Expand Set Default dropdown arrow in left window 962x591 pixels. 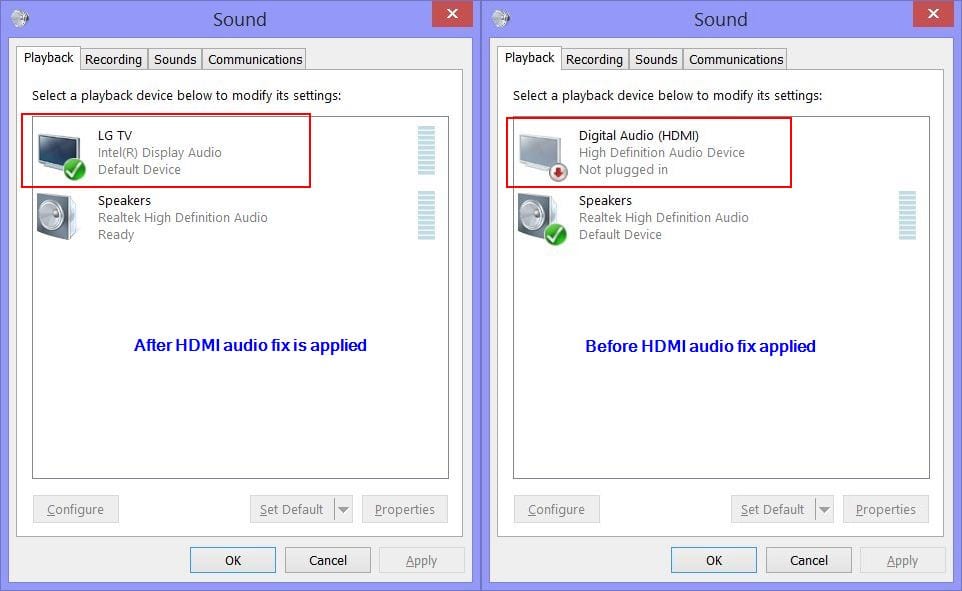pyautogui.click(x=344, y=509)
